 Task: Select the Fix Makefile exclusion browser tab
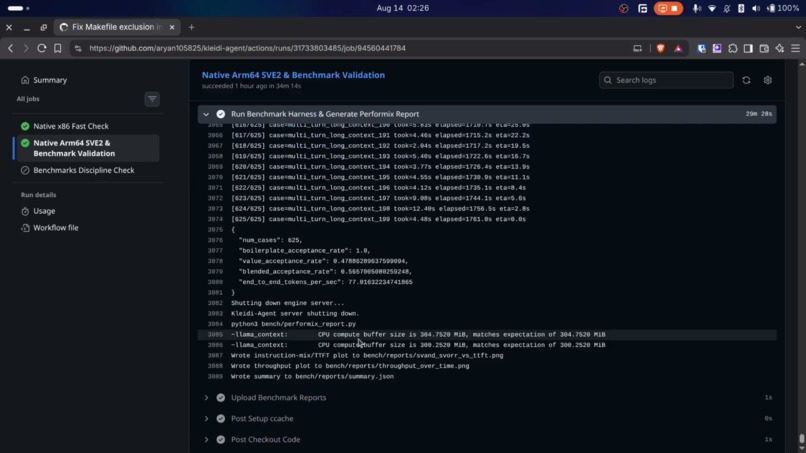[x=117, y=27]
